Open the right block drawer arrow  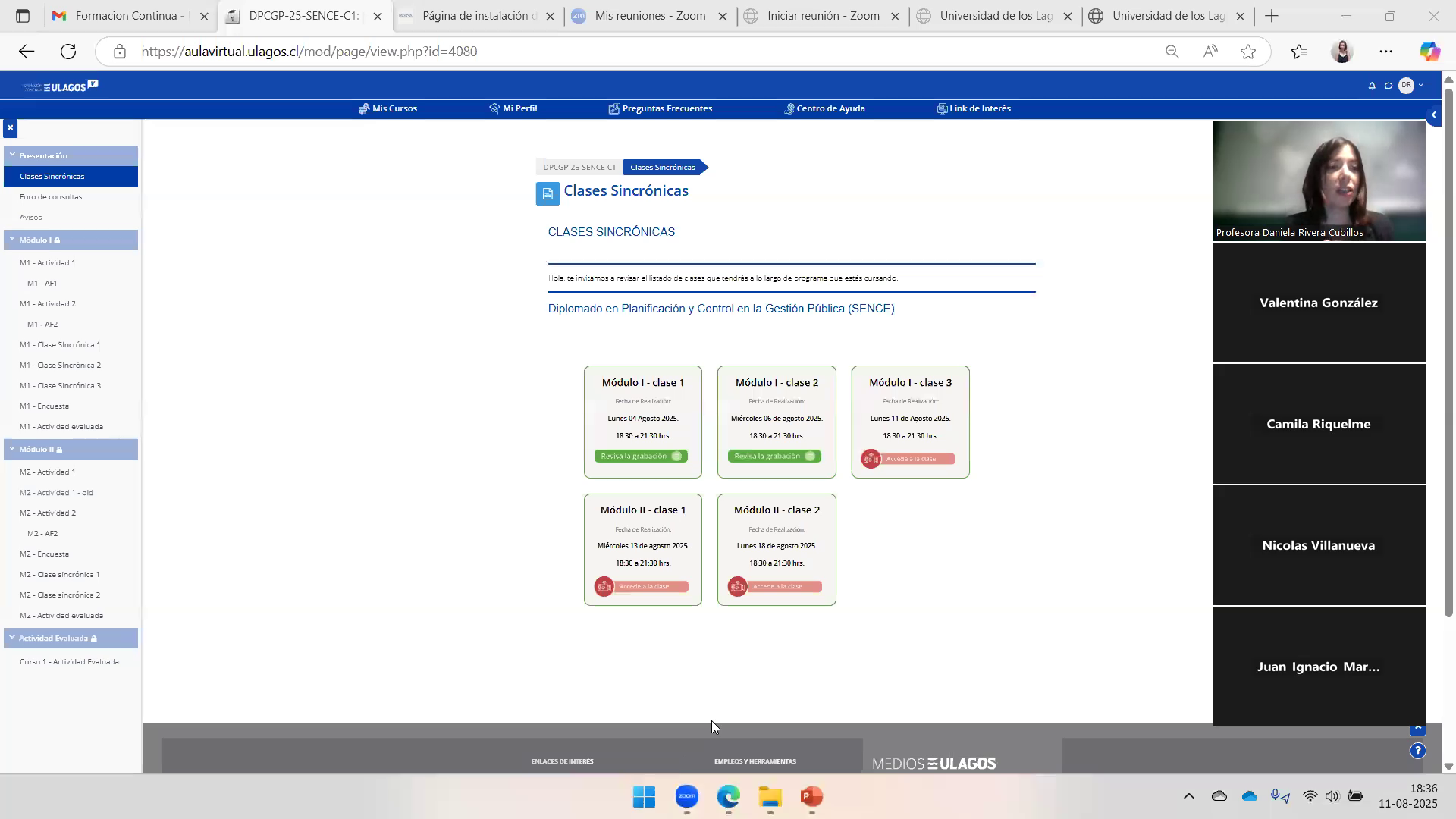[x=1433, y=115]
